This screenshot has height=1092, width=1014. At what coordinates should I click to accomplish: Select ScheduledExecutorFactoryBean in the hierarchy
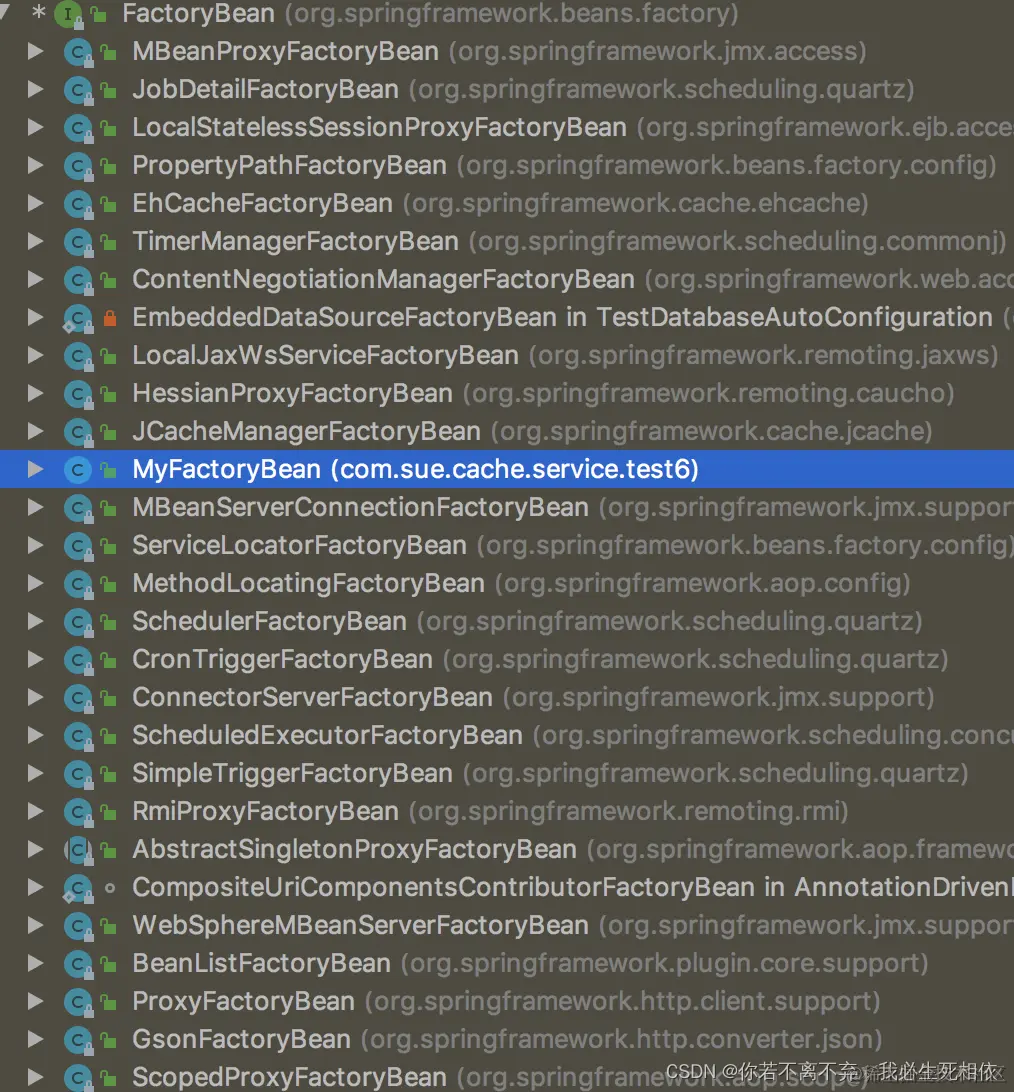coord(507,735)
